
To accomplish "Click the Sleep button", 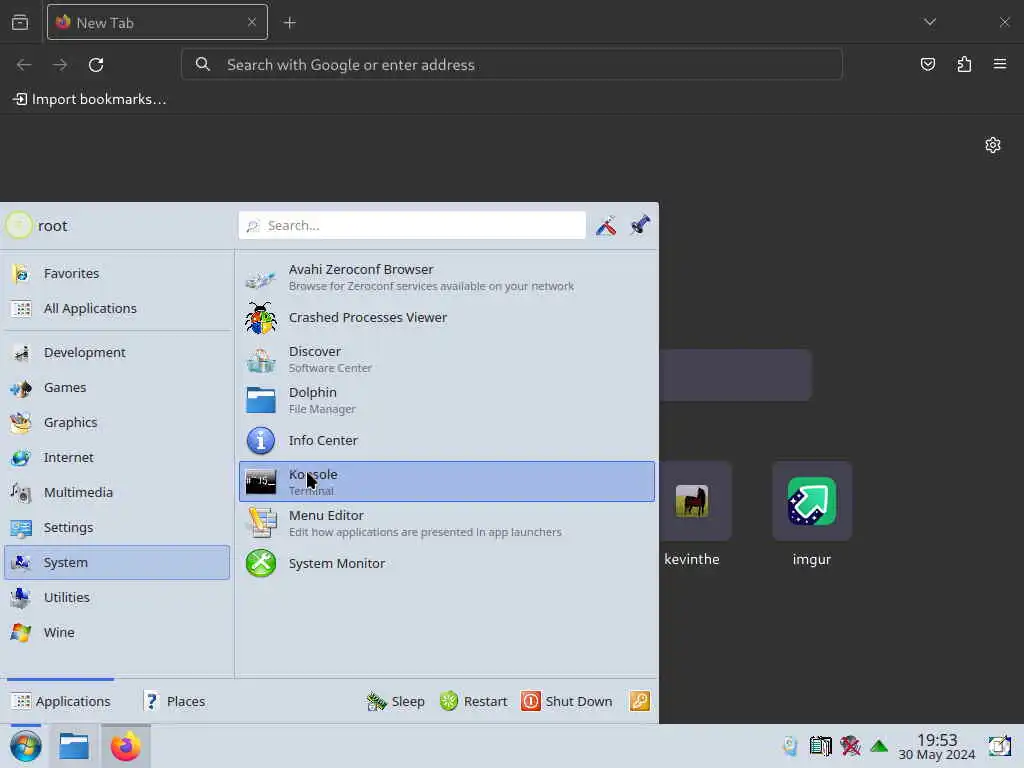I will 396,701.
